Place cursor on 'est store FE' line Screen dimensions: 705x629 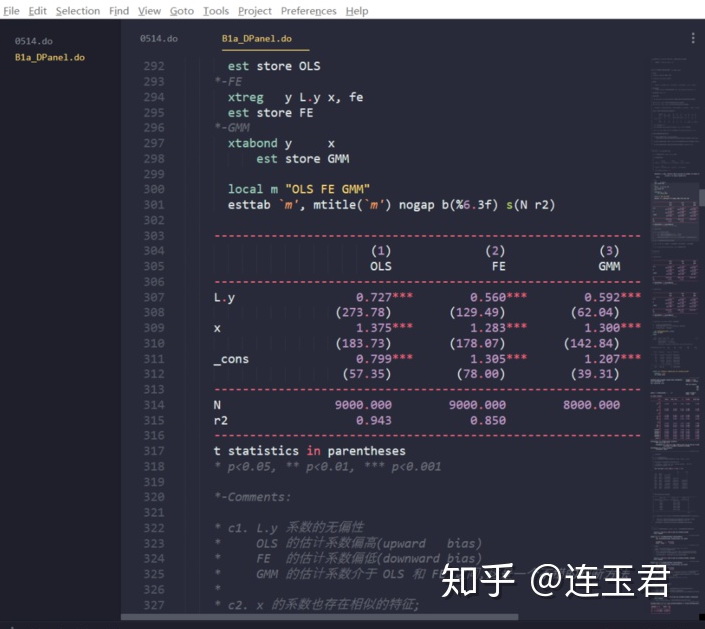pyautogui.click(x=270, y=112)
